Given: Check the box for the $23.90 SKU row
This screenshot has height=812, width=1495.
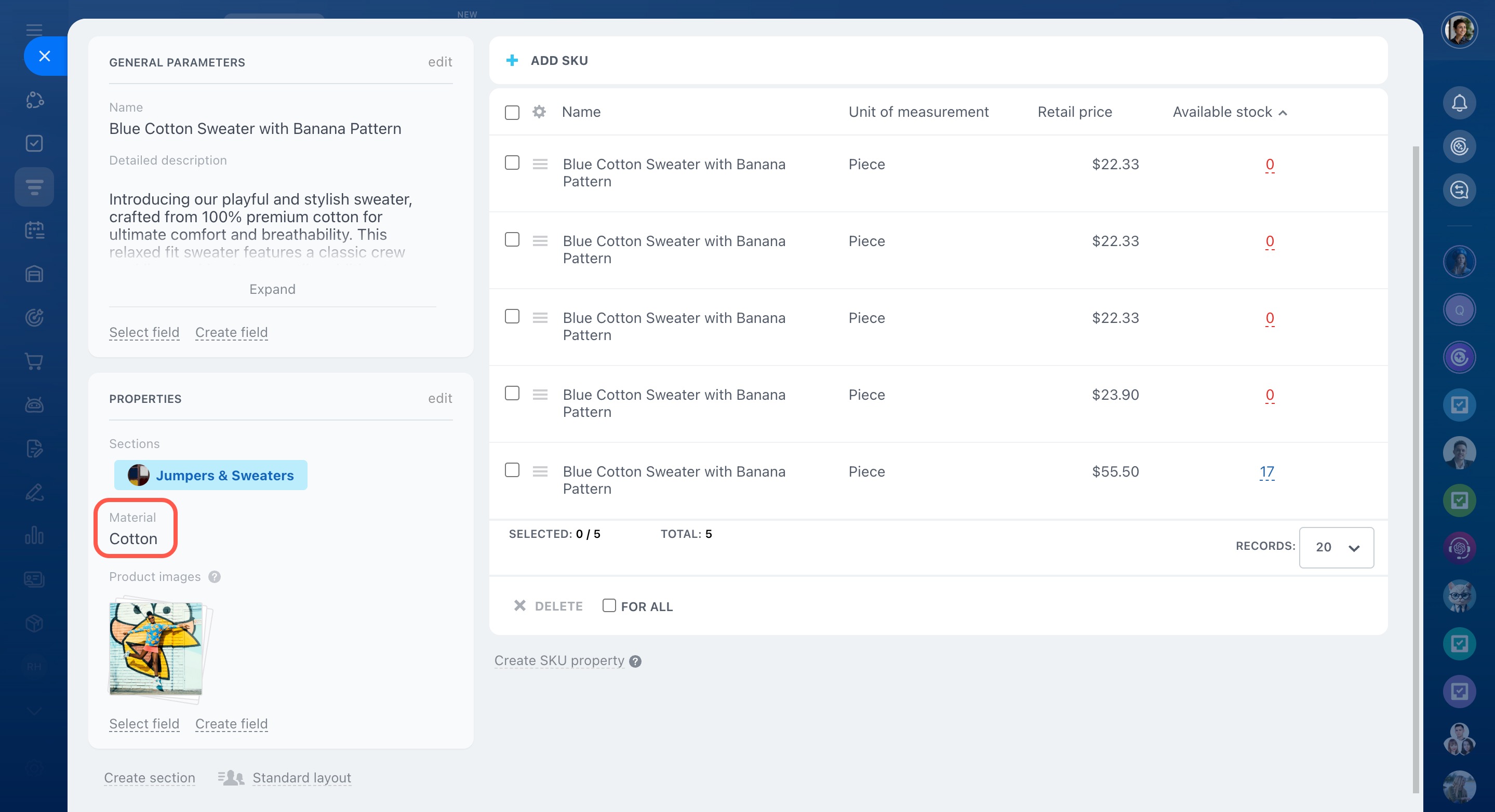Looking at the screenshot, I should [512, 393].
